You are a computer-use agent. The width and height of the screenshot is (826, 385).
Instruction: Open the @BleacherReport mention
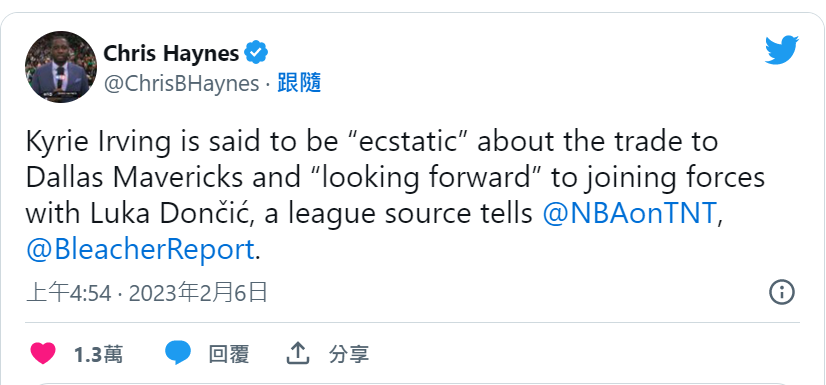pyautogui.click(x=140, y=250)
